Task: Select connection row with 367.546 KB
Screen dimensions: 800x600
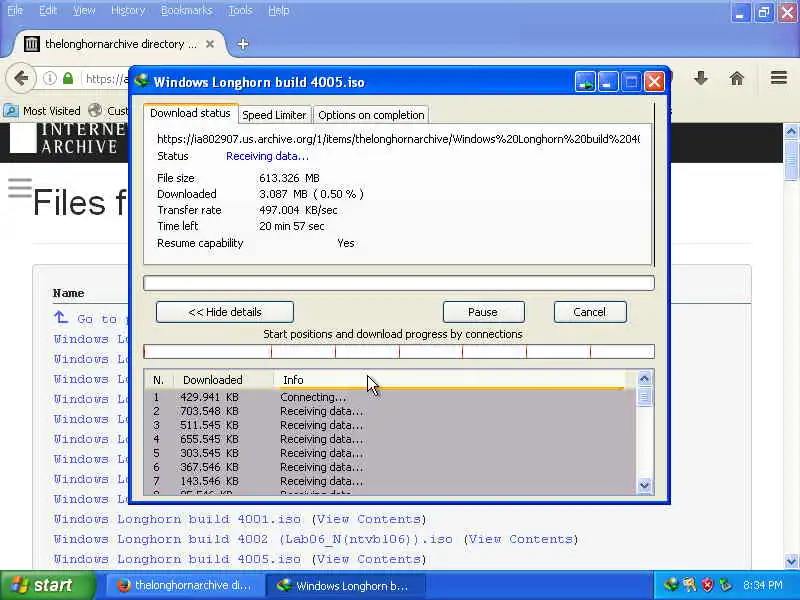Action: 390,467
